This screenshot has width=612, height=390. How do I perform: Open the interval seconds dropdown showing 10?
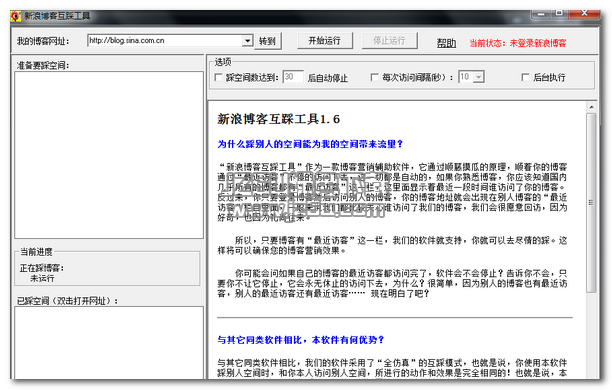click(479, 77)
